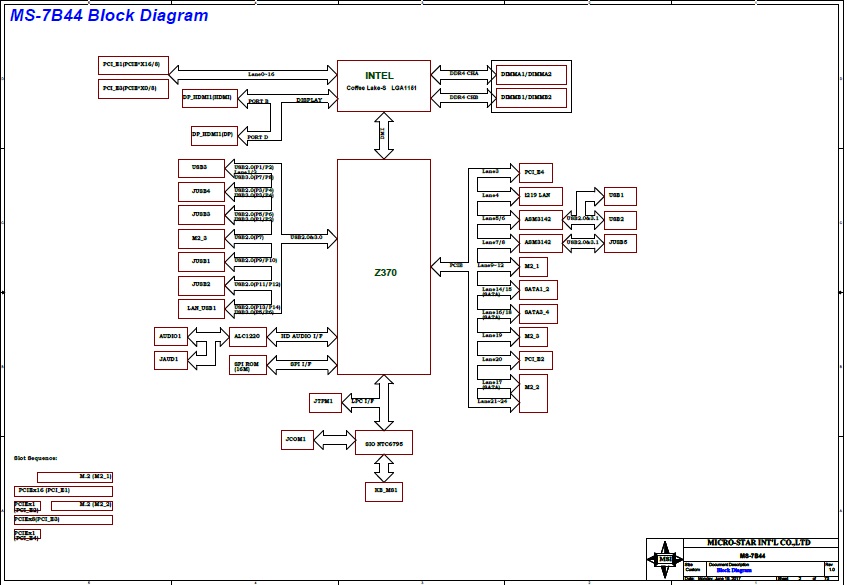The image size is (847, 585).
Task: Select the LAN_USB1 block
Action: pyautogui.click(x=201, y=308)
